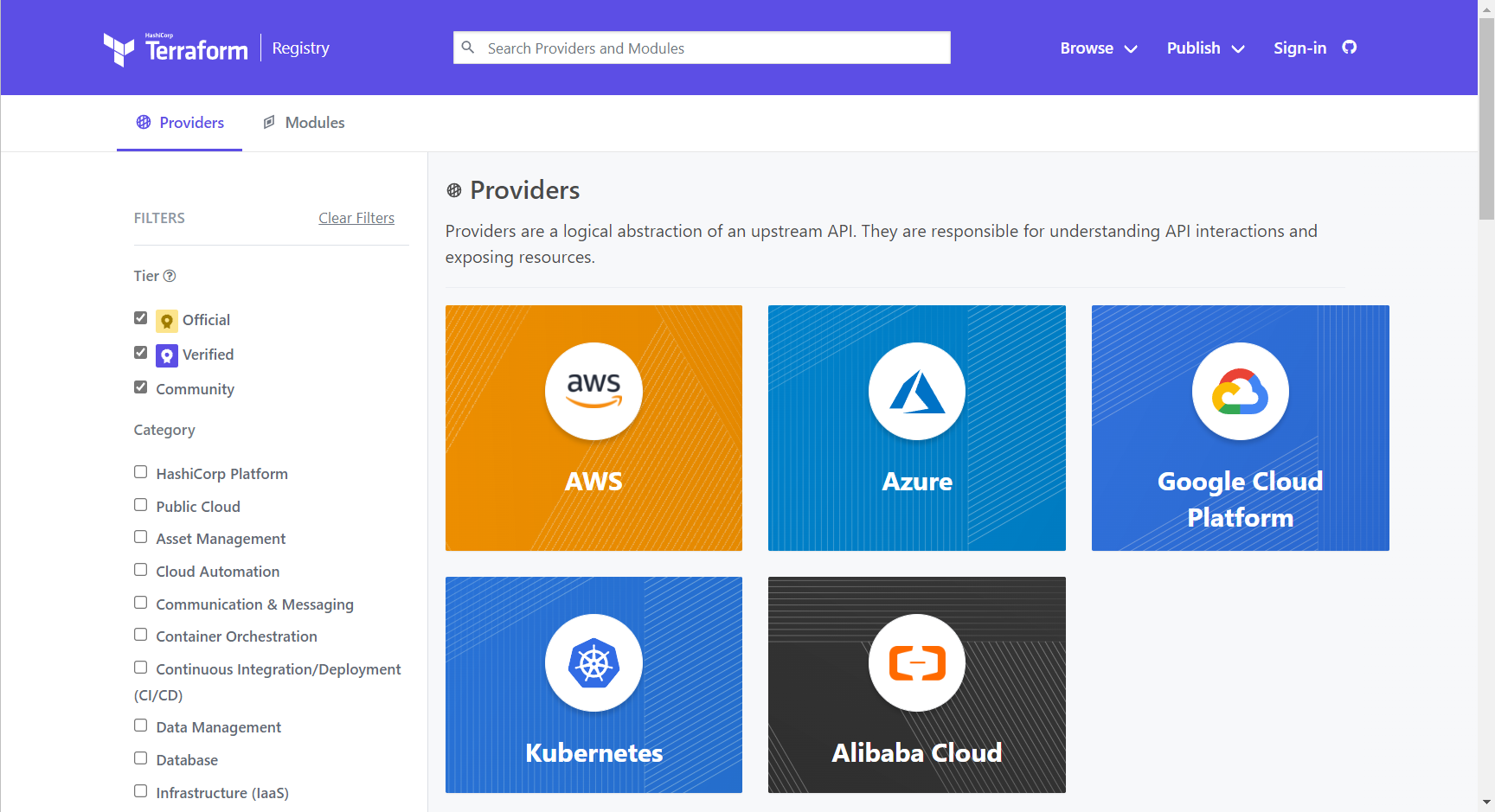Open the AWS provider card
The height and width of the screenshot is (812, 1495).
click(594, 428)
